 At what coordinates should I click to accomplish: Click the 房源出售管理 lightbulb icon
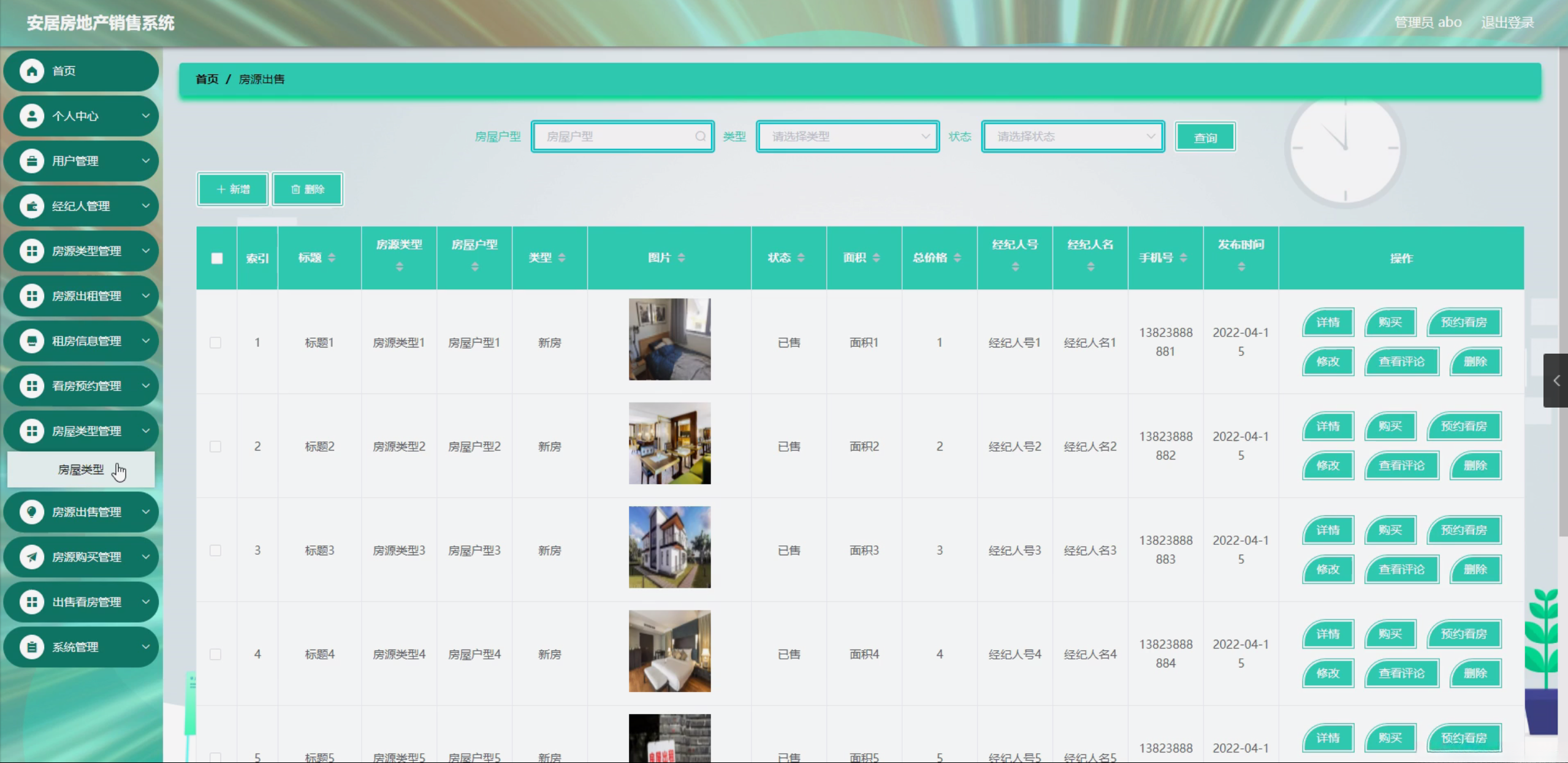click(32, 512)
